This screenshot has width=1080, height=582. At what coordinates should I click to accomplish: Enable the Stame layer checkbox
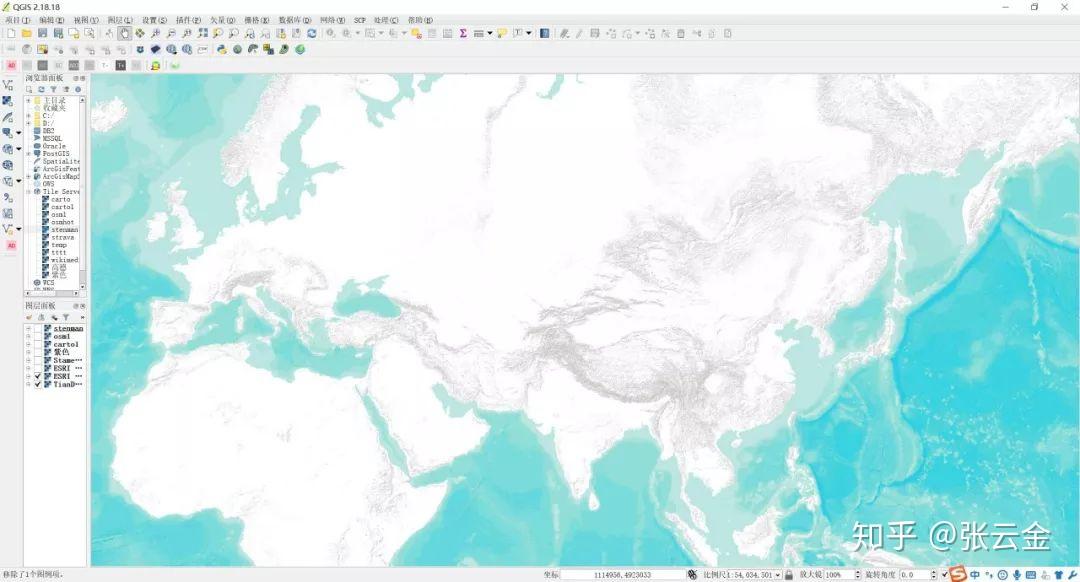[39, 360]
